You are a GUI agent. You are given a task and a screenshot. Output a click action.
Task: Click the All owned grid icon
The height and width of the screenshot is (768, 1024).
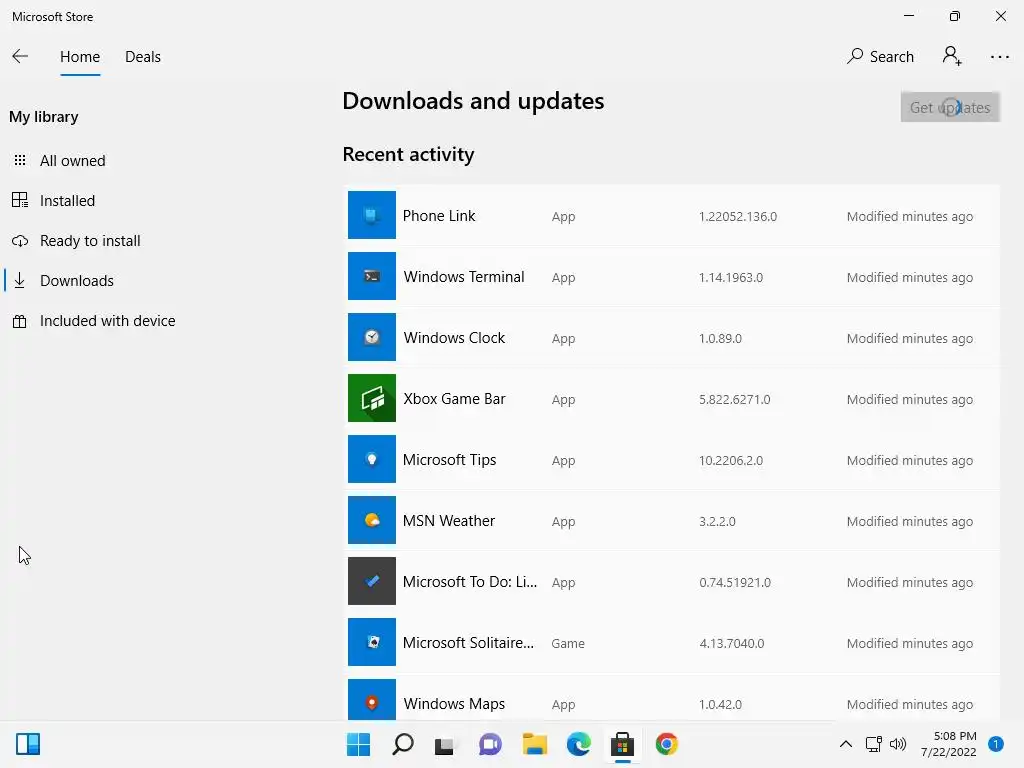coord(20,160)
